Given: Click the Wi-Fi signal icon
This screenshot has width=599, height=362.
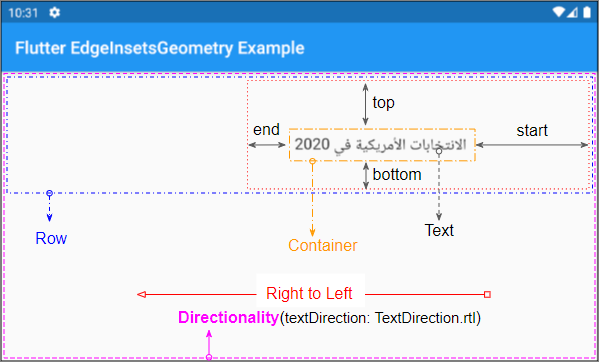Looking at the screenshot, I should (559, 13).
